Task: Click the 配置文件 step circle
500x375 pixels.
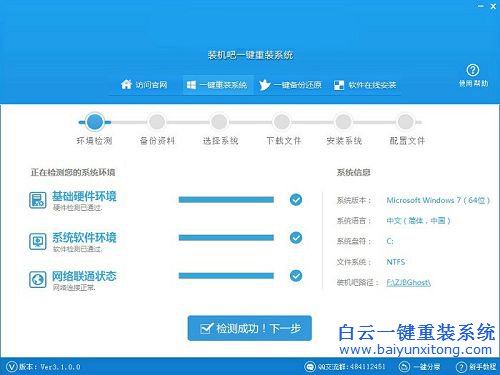Action: point(406,122)
